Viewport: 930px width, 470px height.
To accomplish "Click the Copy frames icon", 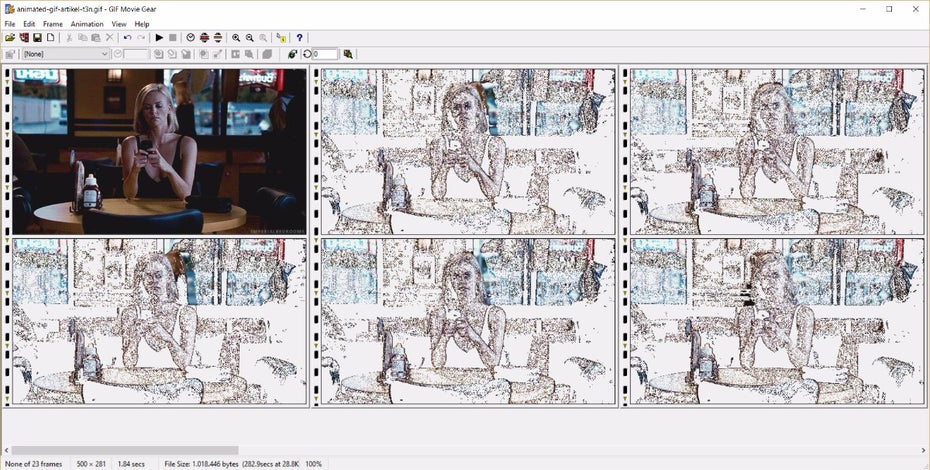I will coord(82,37).
